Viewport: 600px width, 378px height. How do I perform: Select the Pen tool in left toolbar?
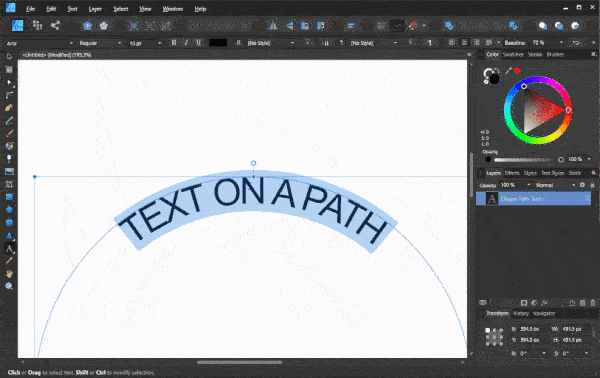(9, 108)
